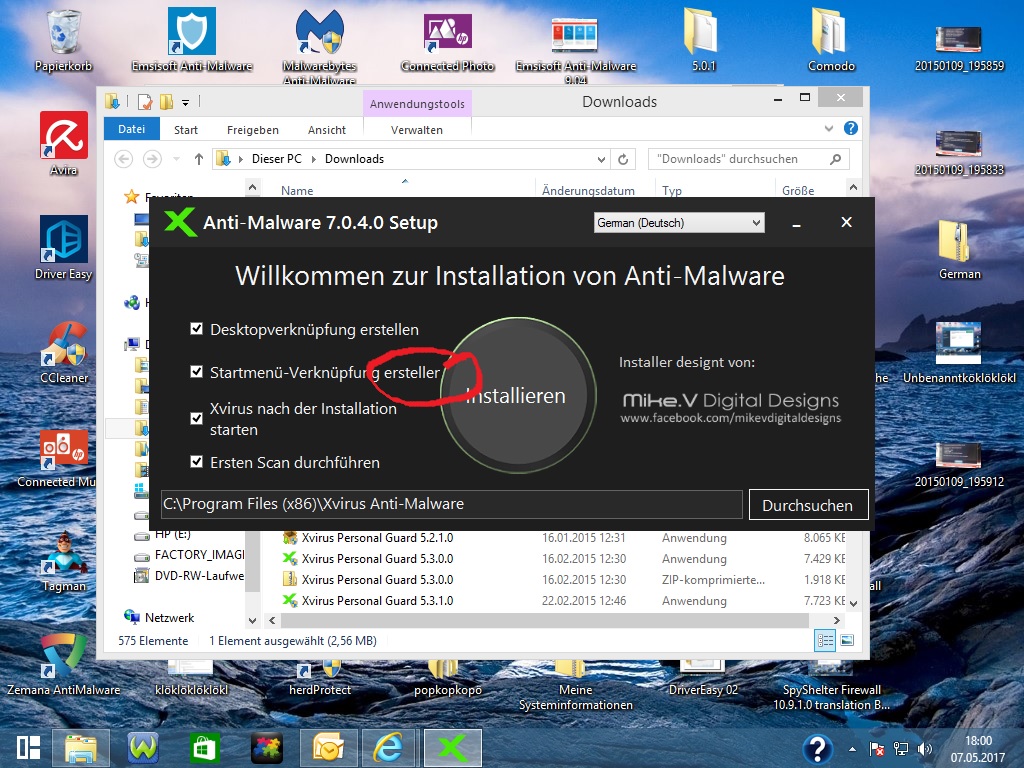The width and height of the screenshot is (1024, 768).
Task: Click the round Installieren button
Action: tap(518, 395)
